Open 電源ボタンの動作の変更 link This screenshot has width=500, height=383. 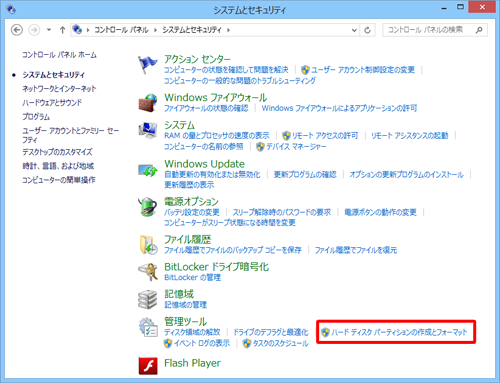380,212
